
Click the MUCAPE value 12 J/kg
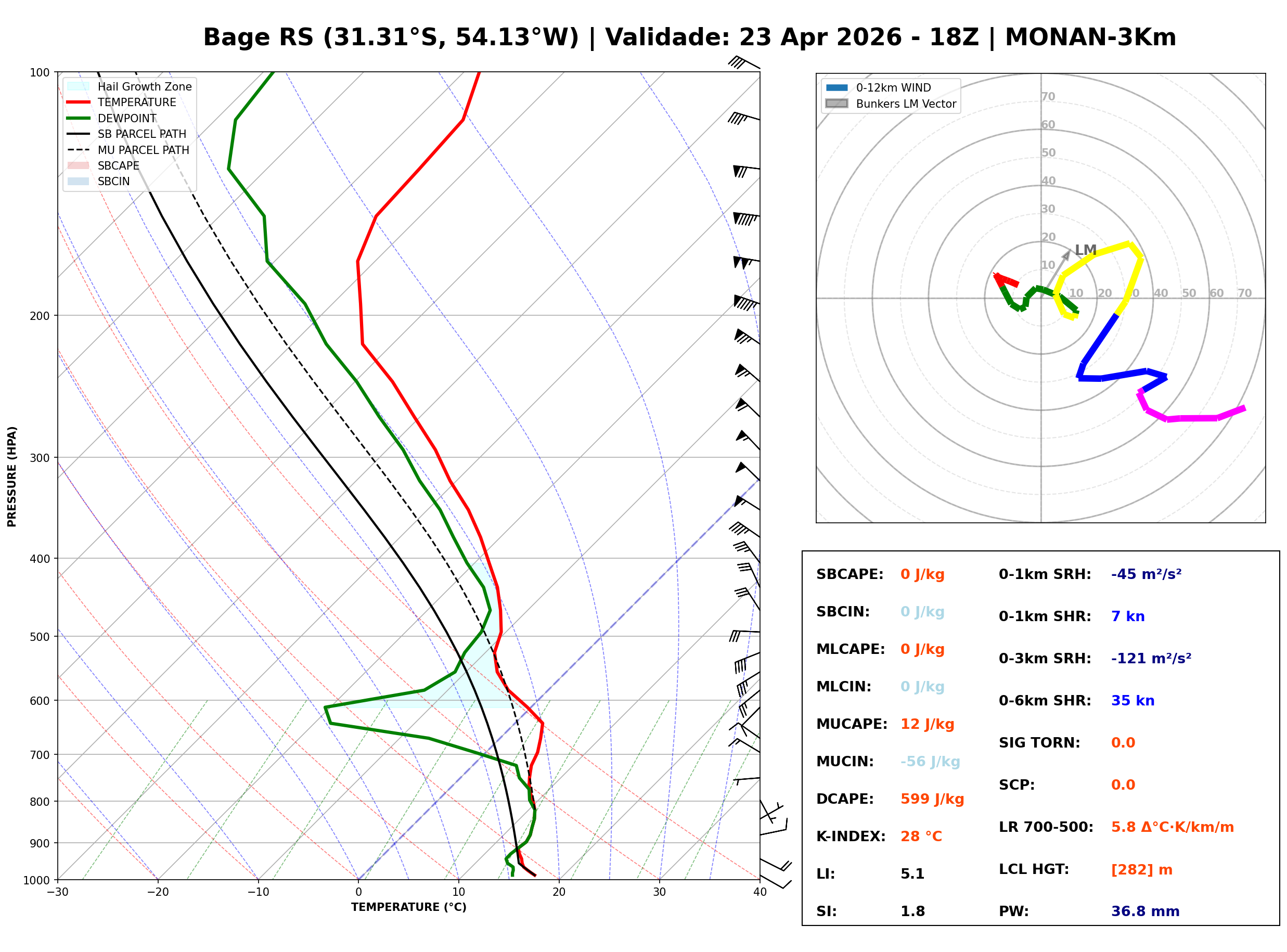click(928, 724)
